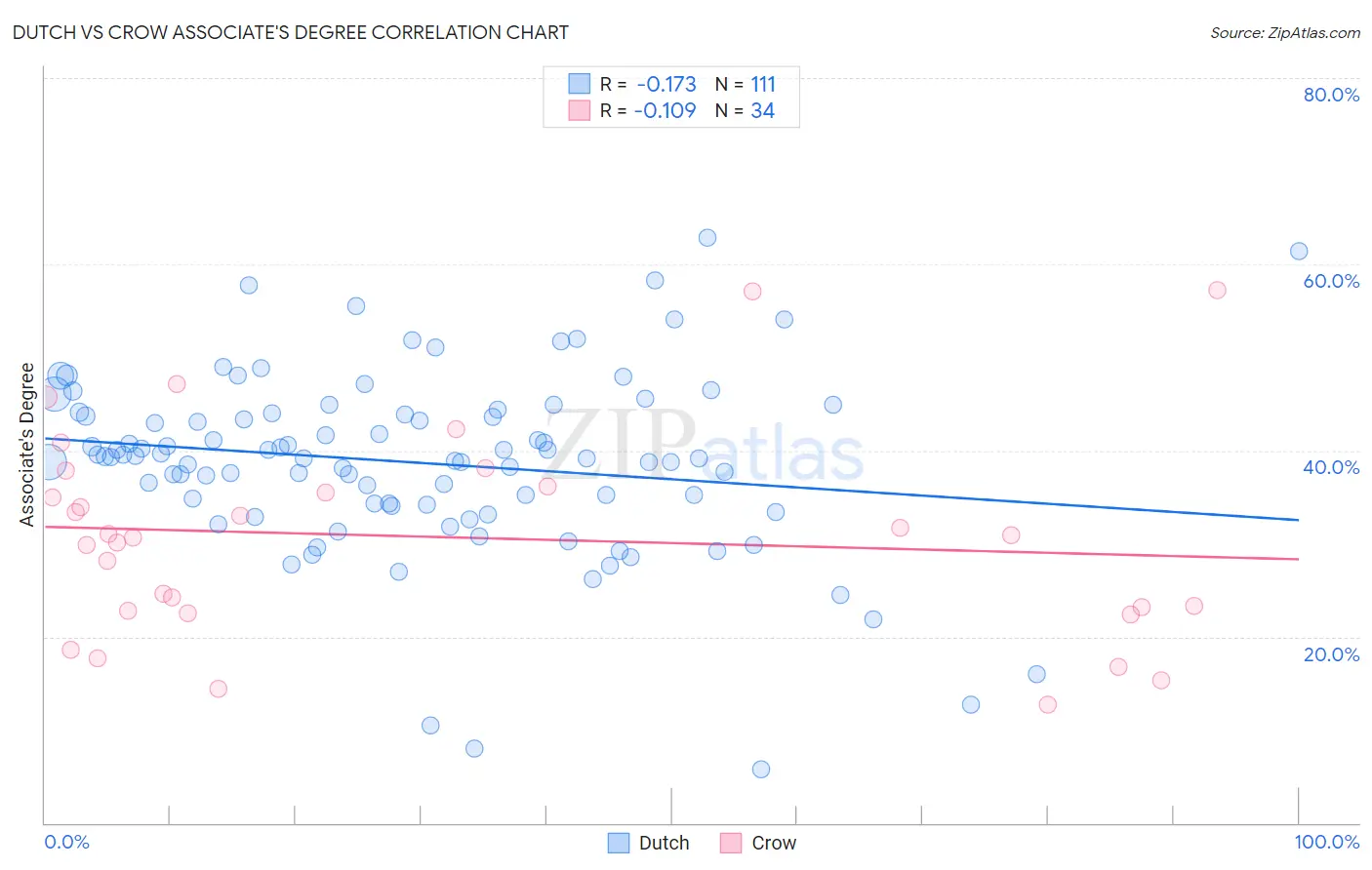This screenshot has width=1372, height=870.
Task: Open the ZipAtlas.com source link
Action: [x=1285, y=32]
